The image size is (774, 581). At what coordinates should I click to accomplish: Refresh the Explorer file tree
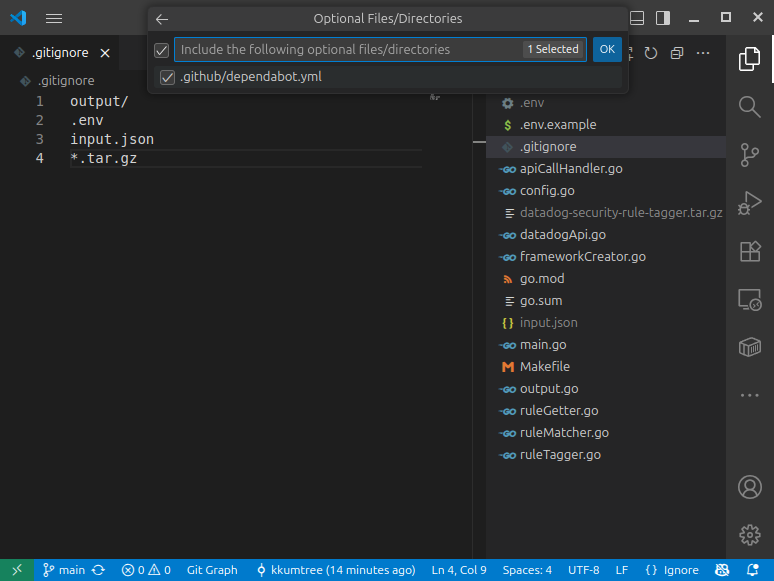coord(651,53)
